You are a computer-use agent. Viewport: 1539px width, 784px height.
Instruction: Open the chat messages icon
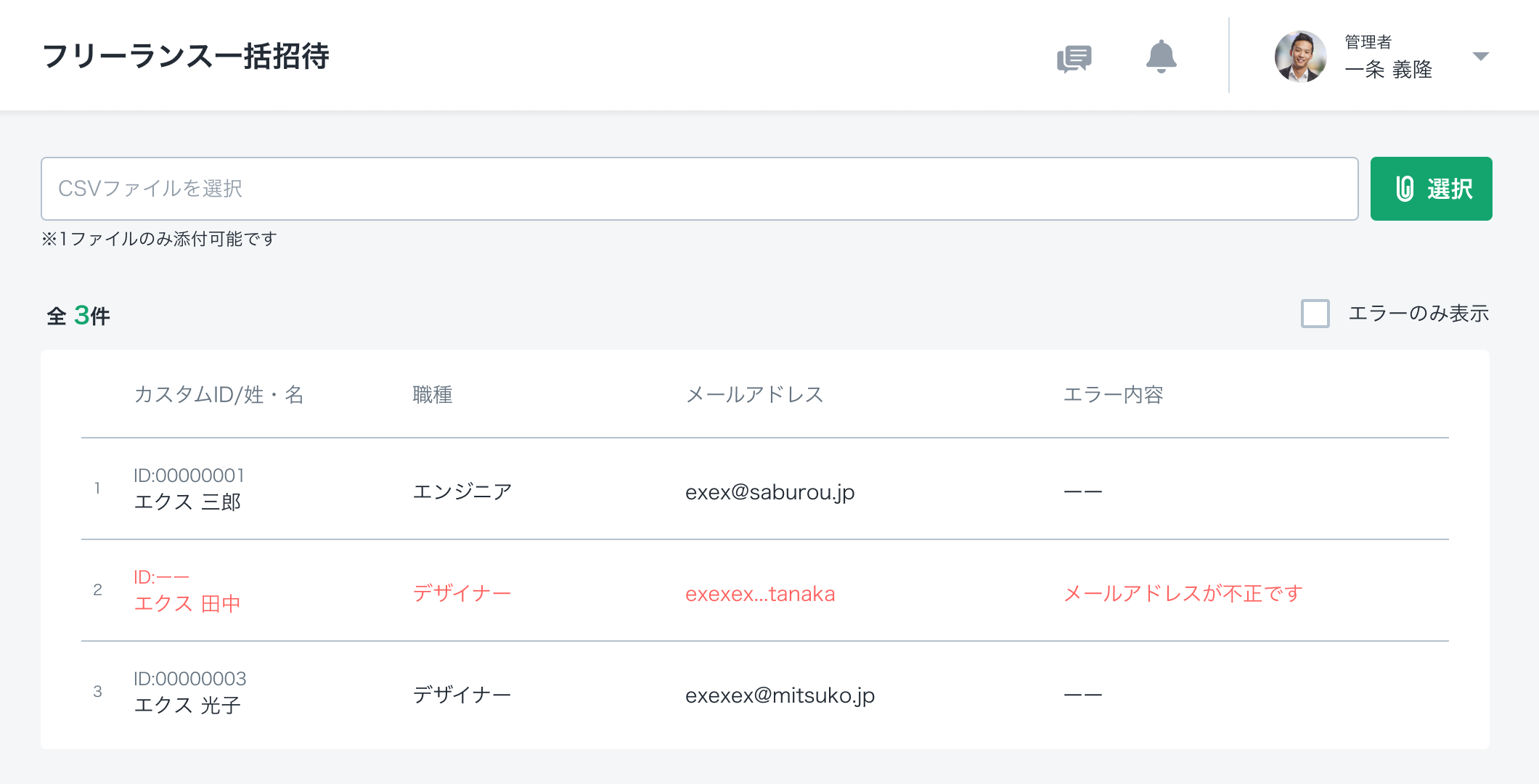pyautogui.click(x=1074, y=58)
